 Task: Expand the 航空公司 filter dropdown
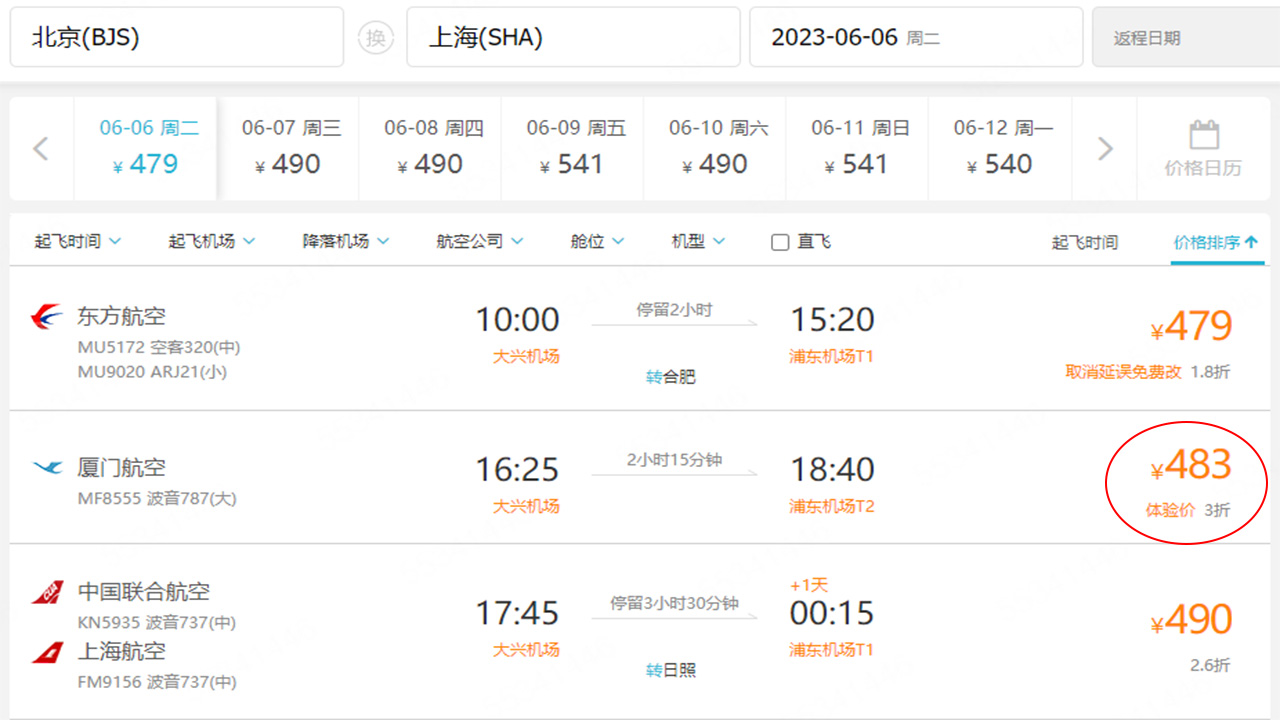(477, 241)
